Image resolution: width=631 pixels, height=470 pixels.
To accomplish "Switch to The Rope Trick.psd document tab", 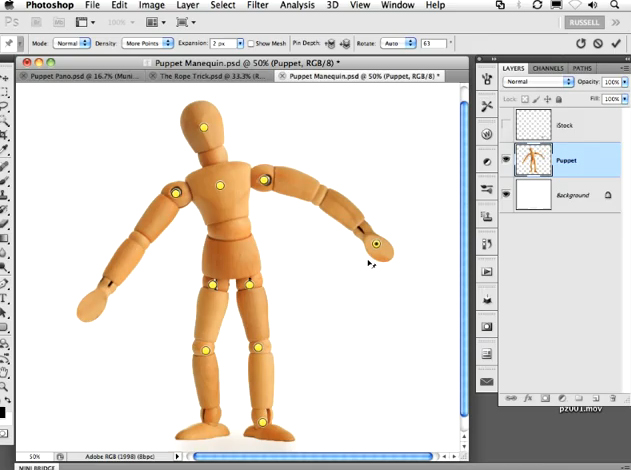I will (209, 75).
